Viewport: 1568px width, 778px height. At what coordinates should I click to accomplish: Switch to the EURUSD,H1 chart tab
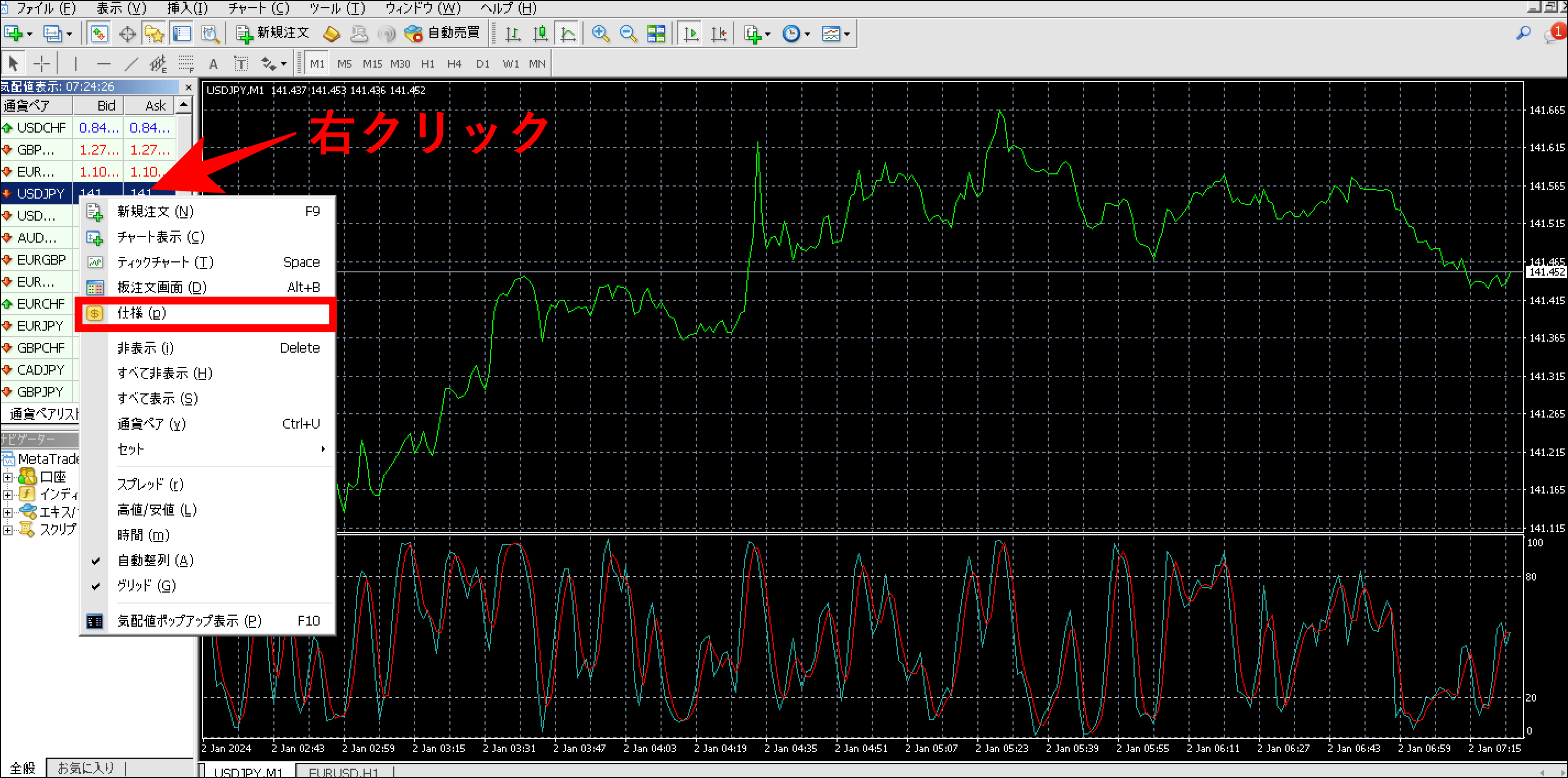(x=343, y=772)
